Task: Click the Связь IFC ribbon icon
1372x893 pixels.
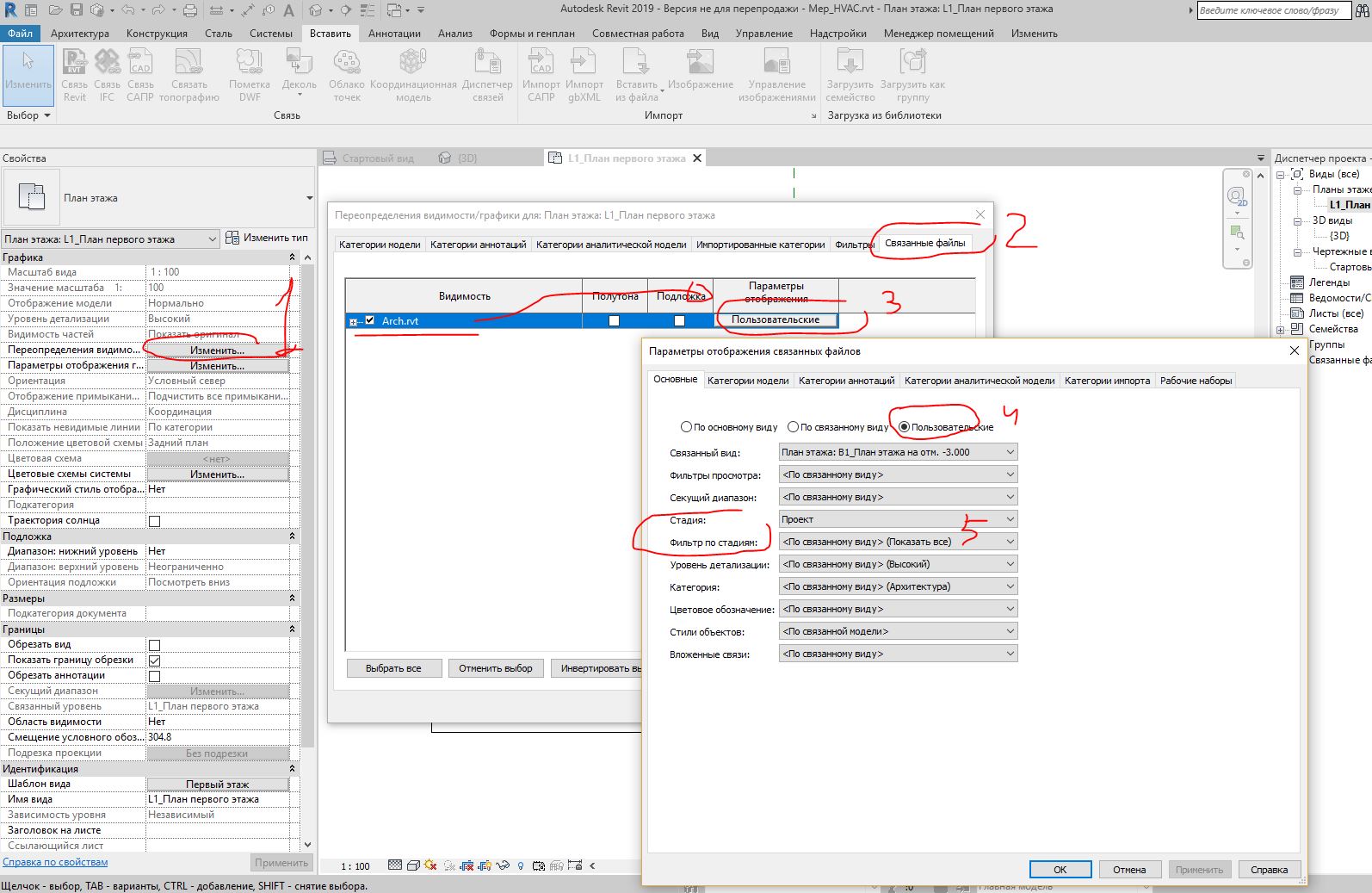Action: point(107,63)
